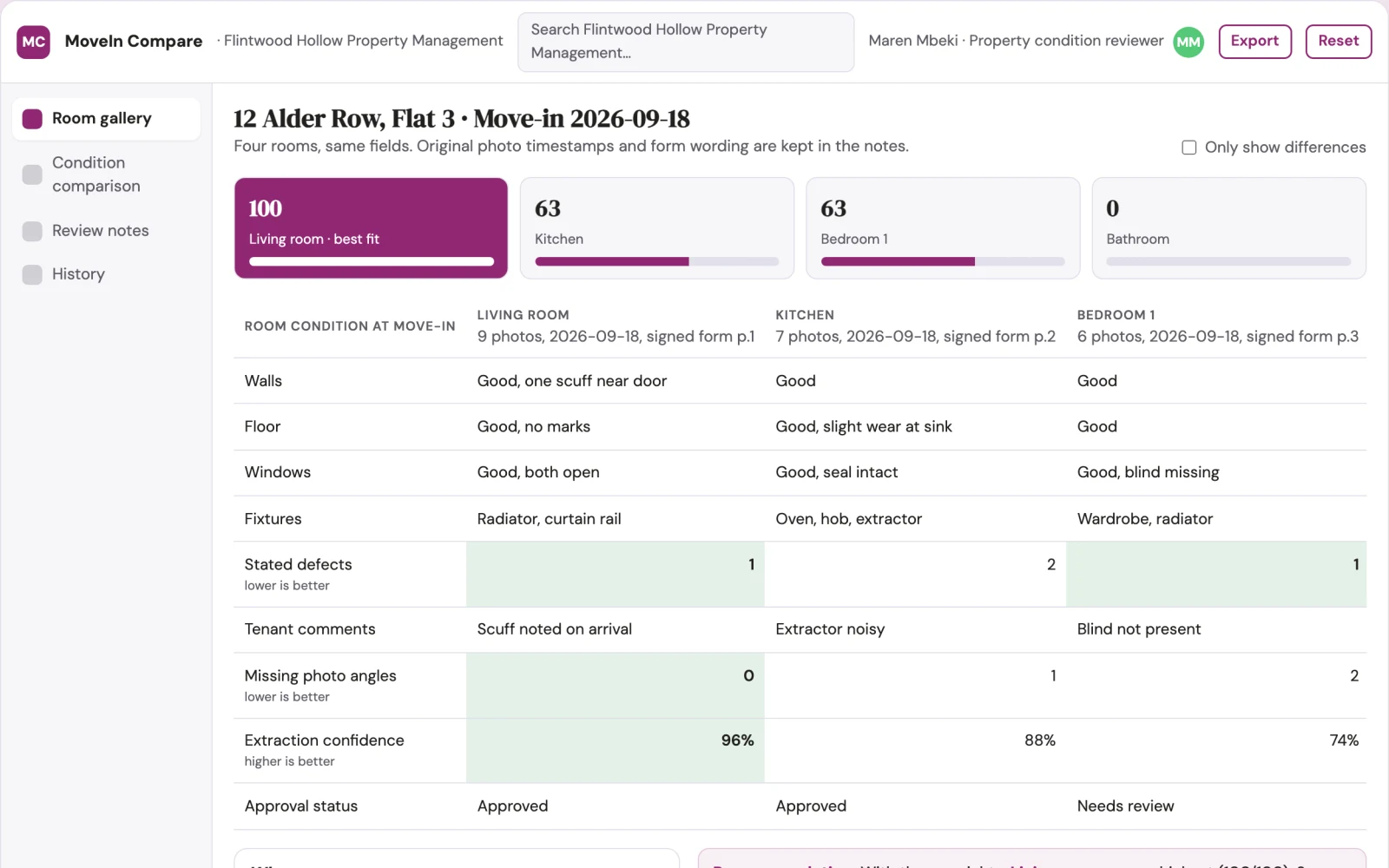Click the Floor row label

coord(262,427)
